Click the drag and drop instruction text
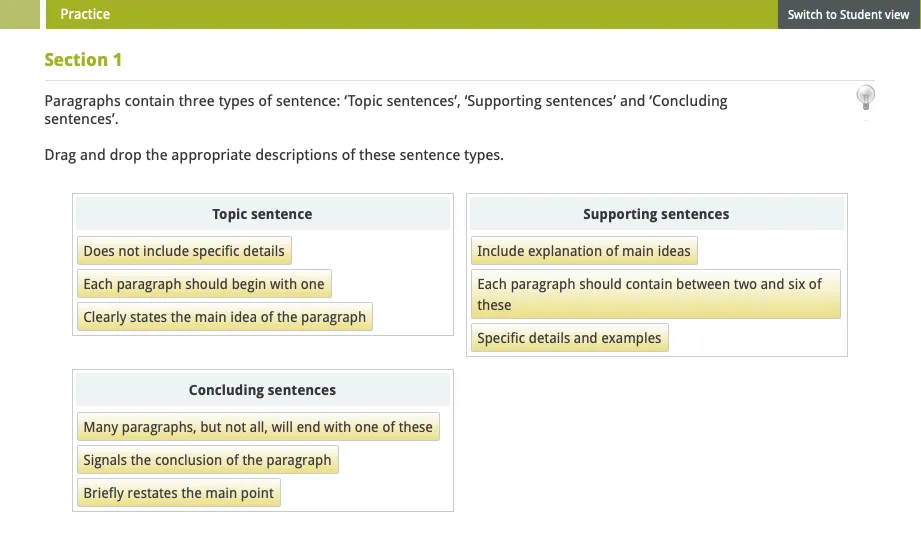 274,155
